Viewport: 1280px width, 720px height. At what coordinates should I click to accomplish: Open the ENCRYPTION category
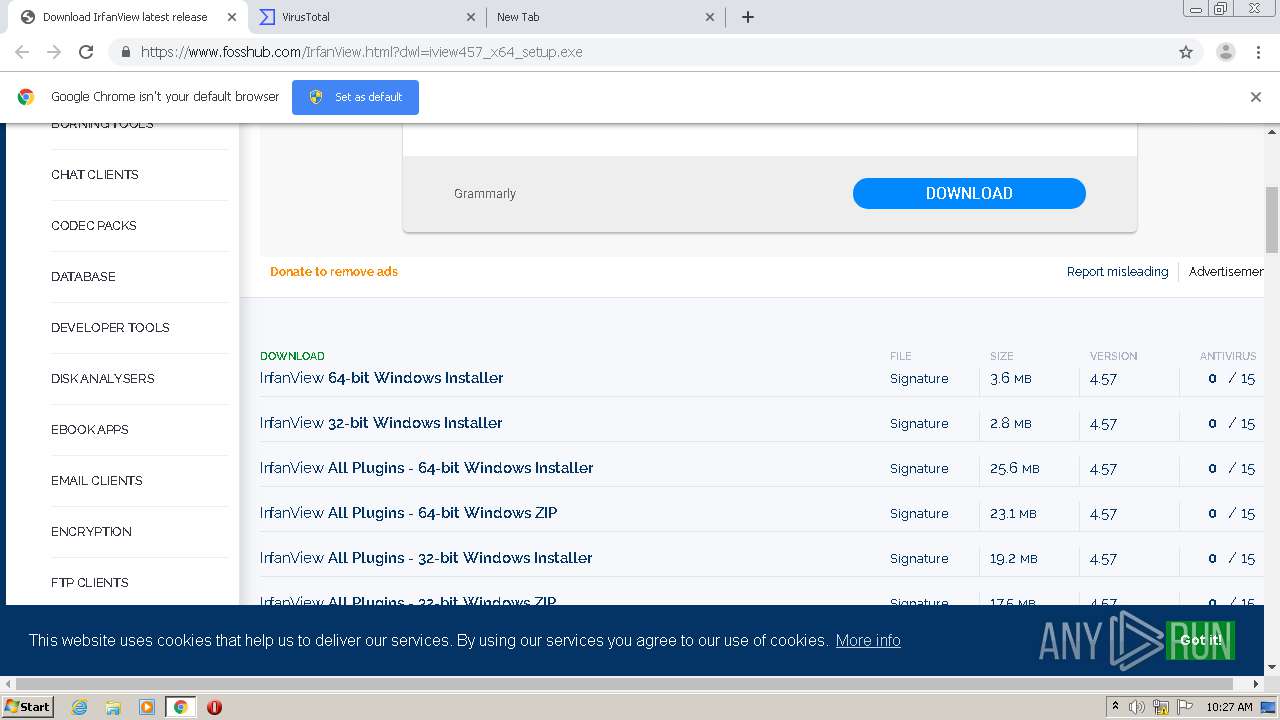pyautogui.click(x=91, y=531)
